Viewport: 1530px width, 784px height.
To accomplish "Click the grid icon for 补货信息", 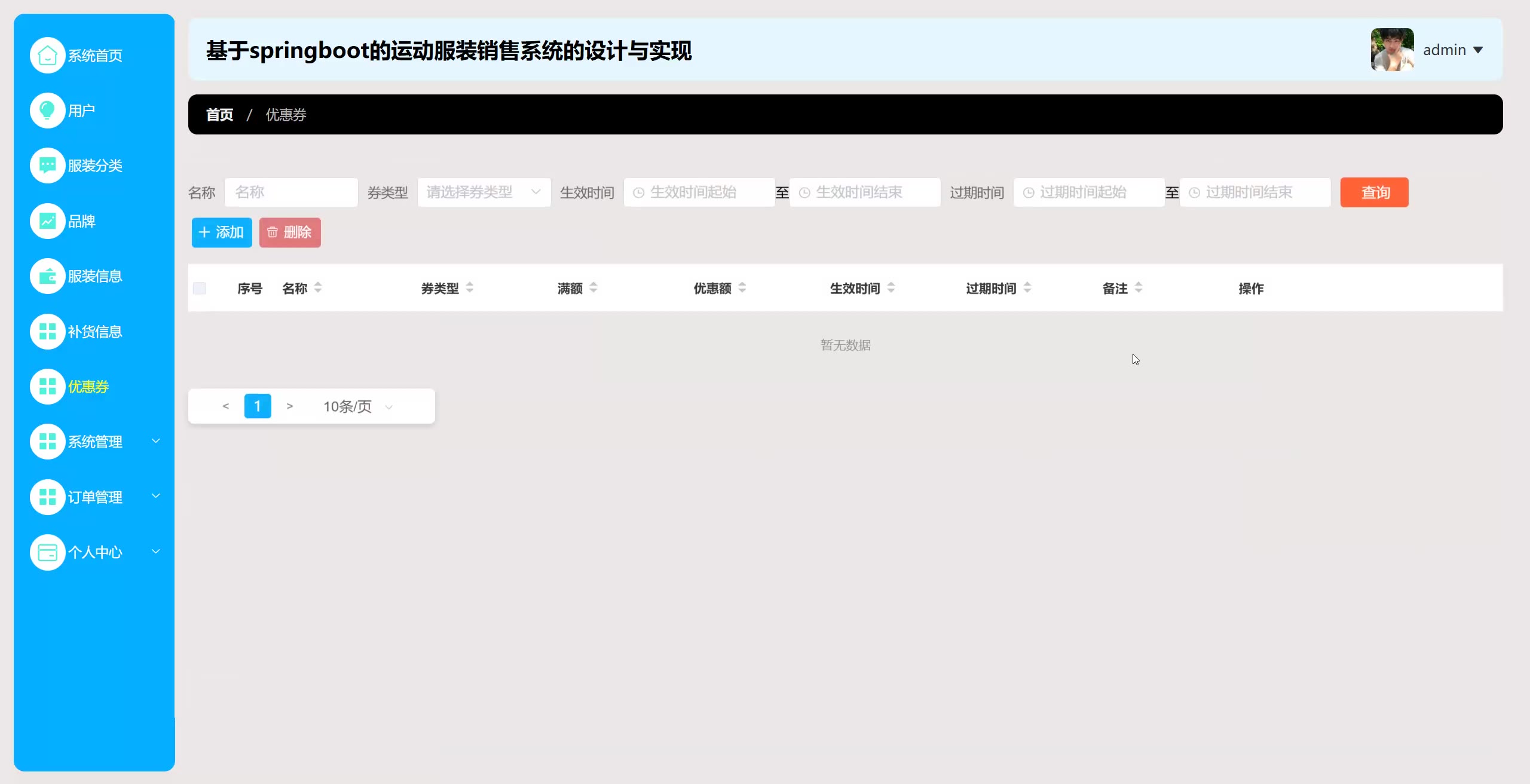I will 47,332.
